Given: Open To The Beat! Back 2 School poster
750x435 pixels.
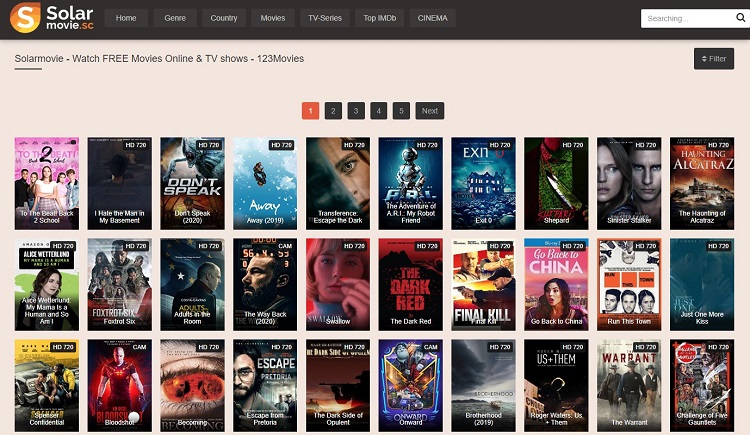Looking at the screenshot, I should (x=47, y=183).
